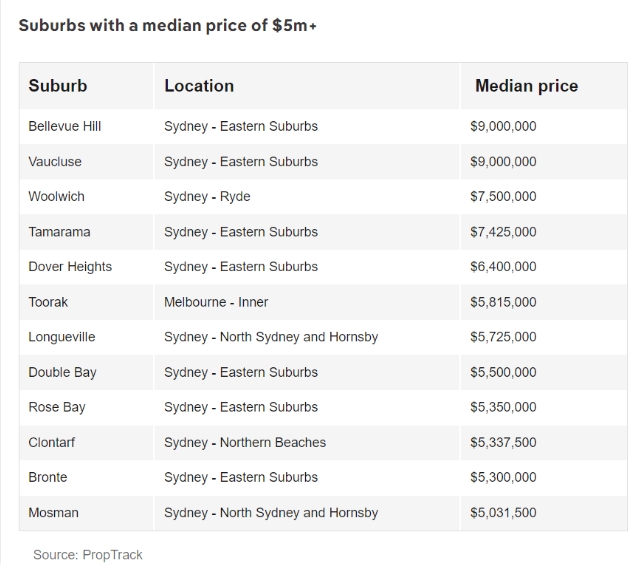Select the Dover Heights suburb cell
Screen dimensions: 644x565
86,267
